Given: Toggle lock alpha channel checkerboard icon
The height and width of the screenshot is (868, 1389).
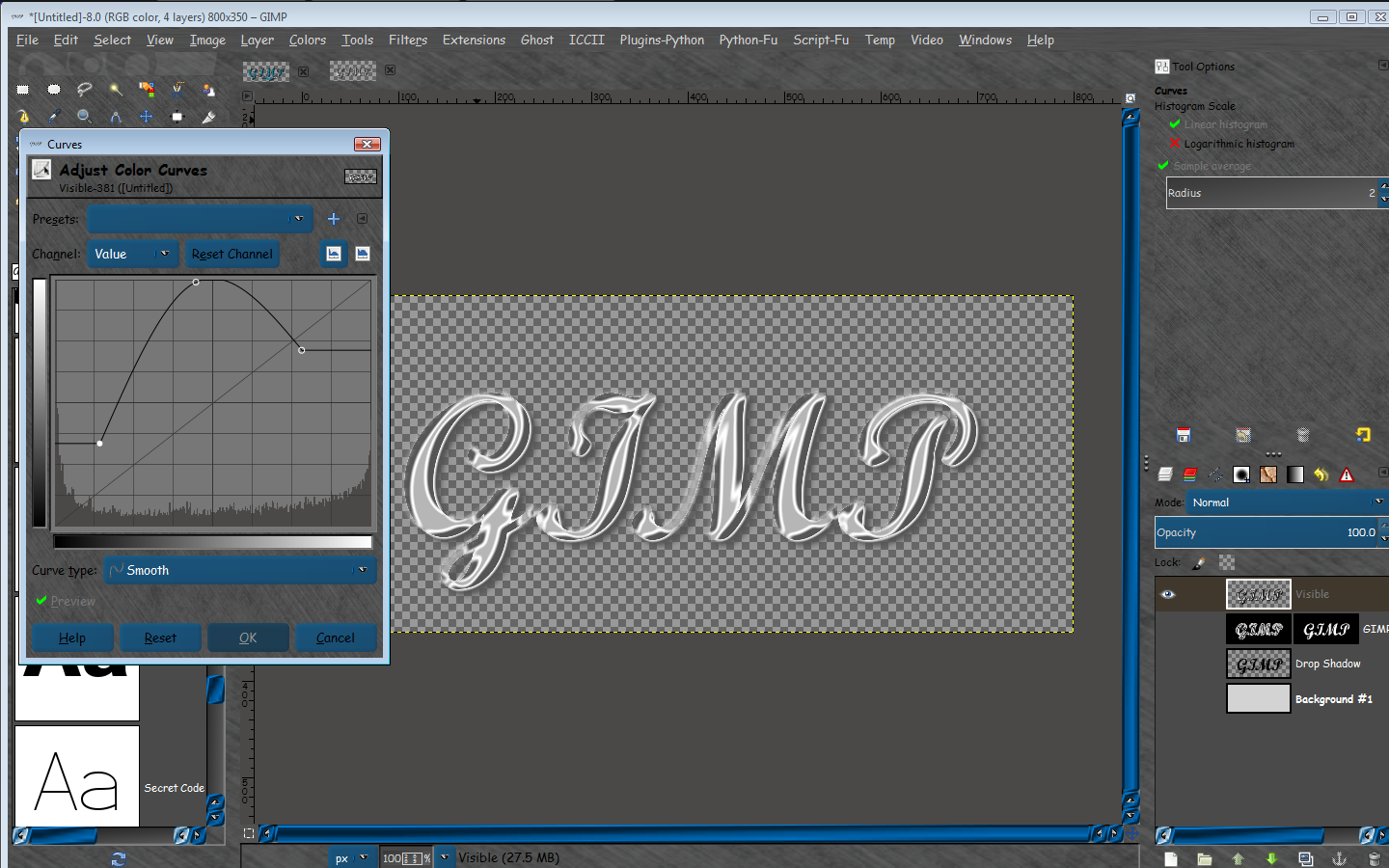Looking at the screenshot, I should [1227, 562].
